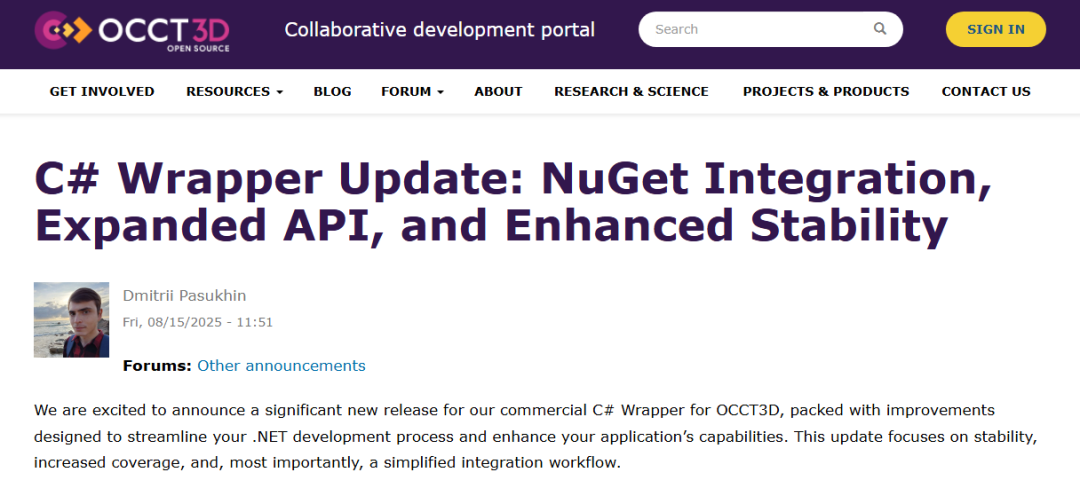Viewport: 1080px width, 488px height.
Task: Open the CONTACT US page
Action: (x=986, y=92)
